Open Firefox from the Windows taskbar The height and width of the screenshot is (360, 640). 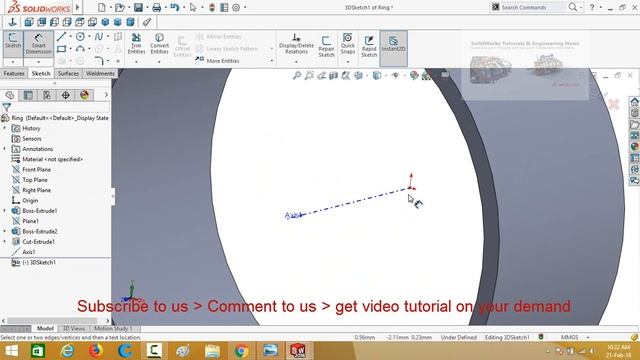tap(96, 351)
